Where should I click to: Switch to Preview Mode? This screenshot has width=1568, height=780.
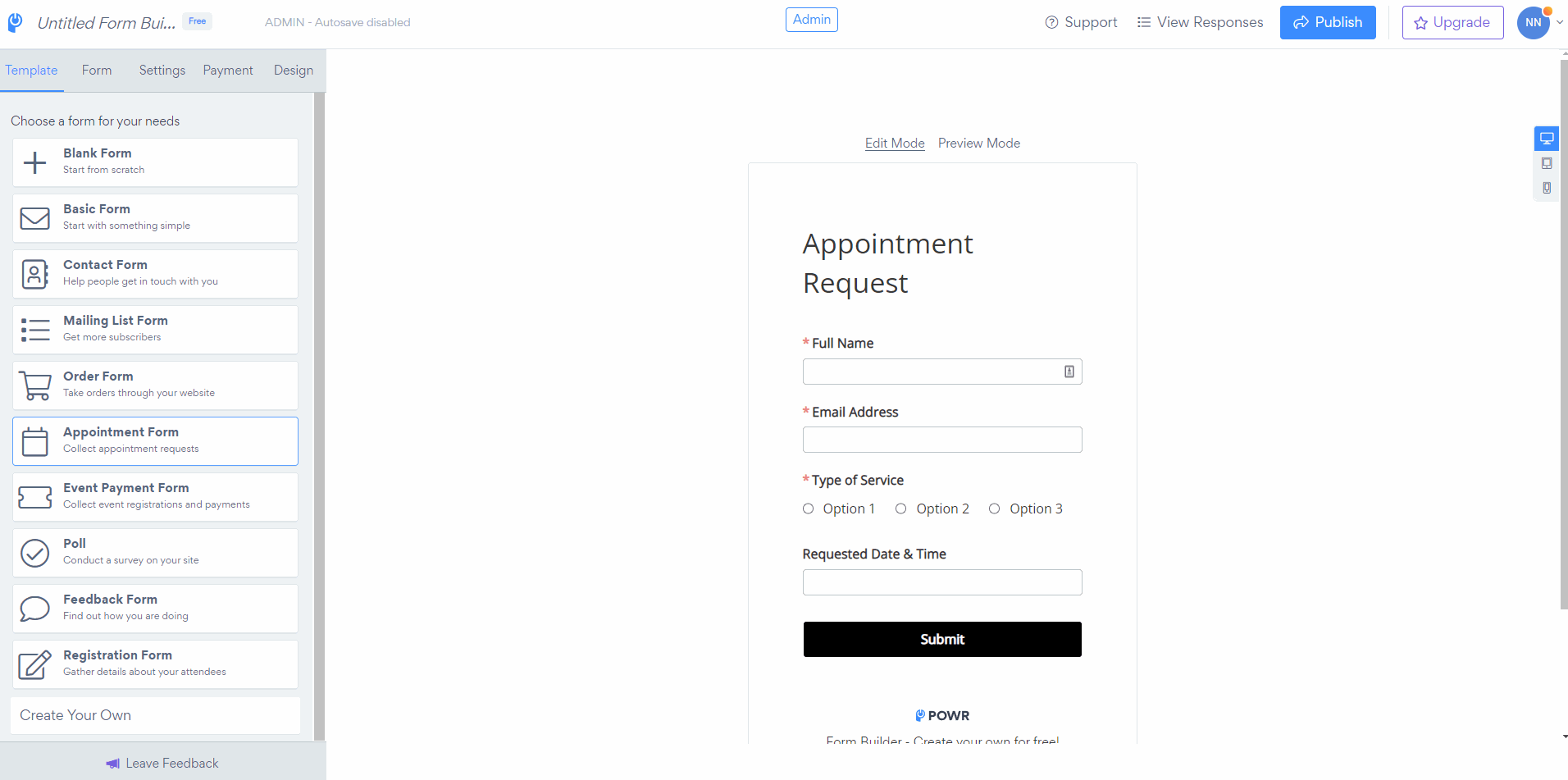point(979,144)
